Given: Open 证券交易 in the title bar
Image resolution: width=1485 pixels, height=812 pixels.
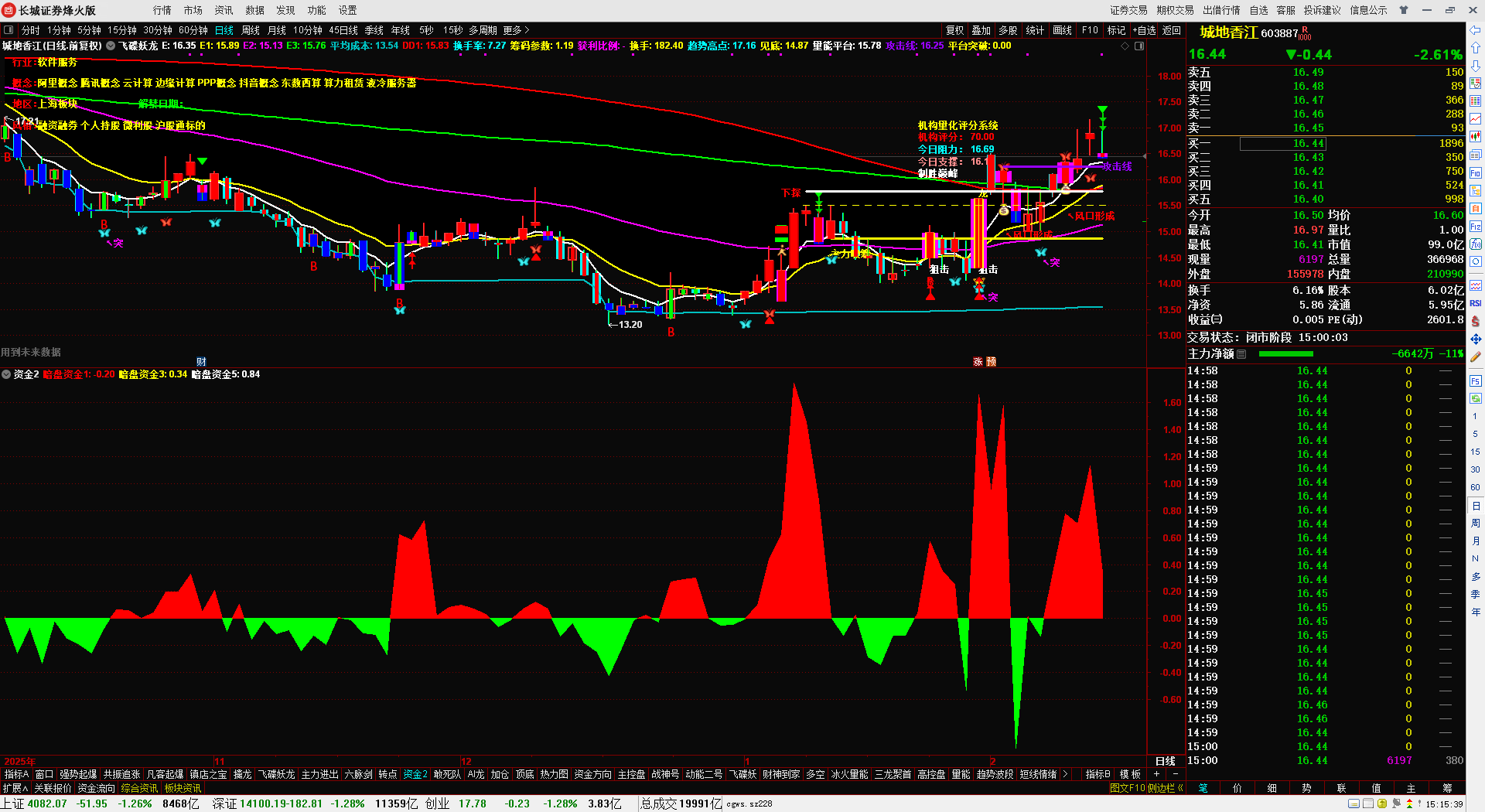Looking at the screenshot, I should click(x=1128, y=10).
